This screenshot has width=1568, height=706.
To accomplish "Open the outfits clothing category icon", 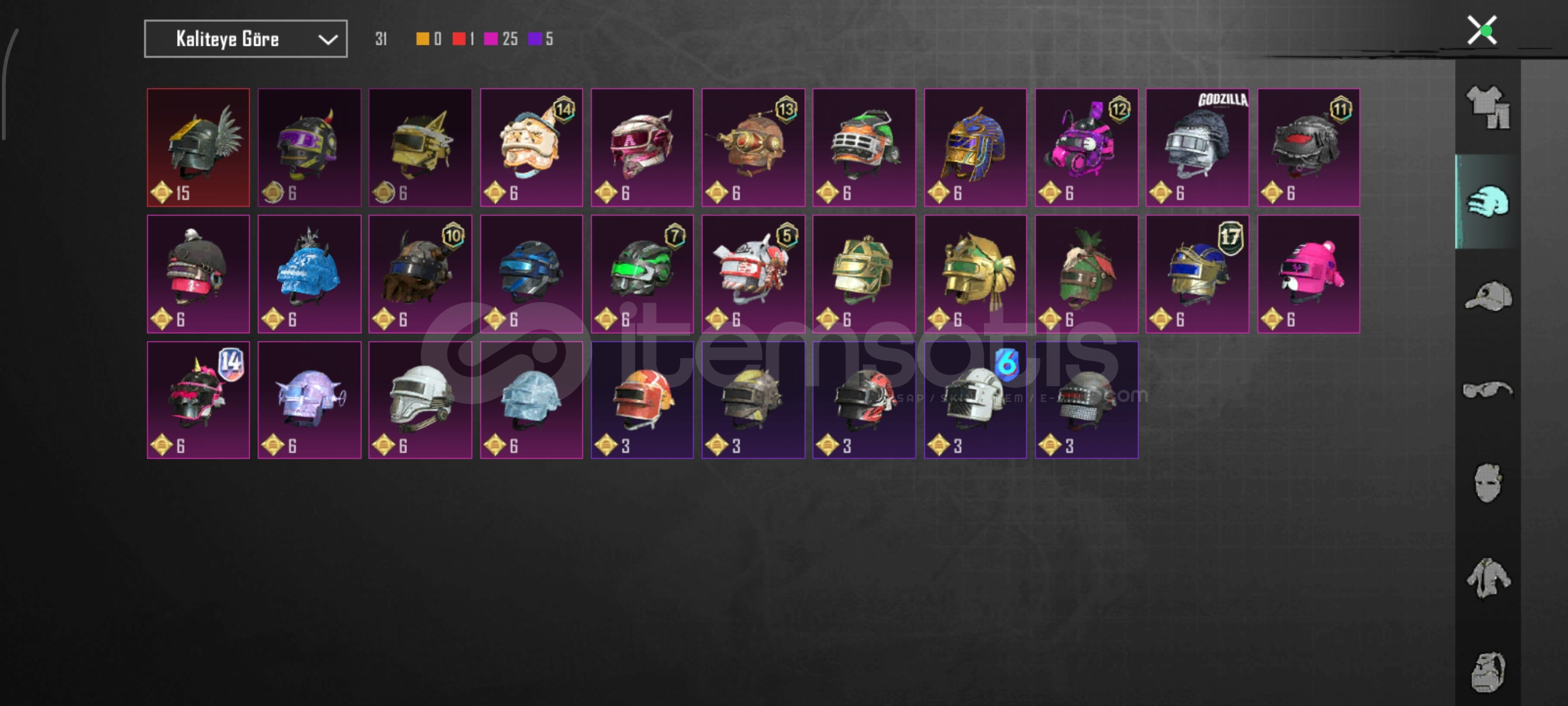I will click(x=1488, y=107).
